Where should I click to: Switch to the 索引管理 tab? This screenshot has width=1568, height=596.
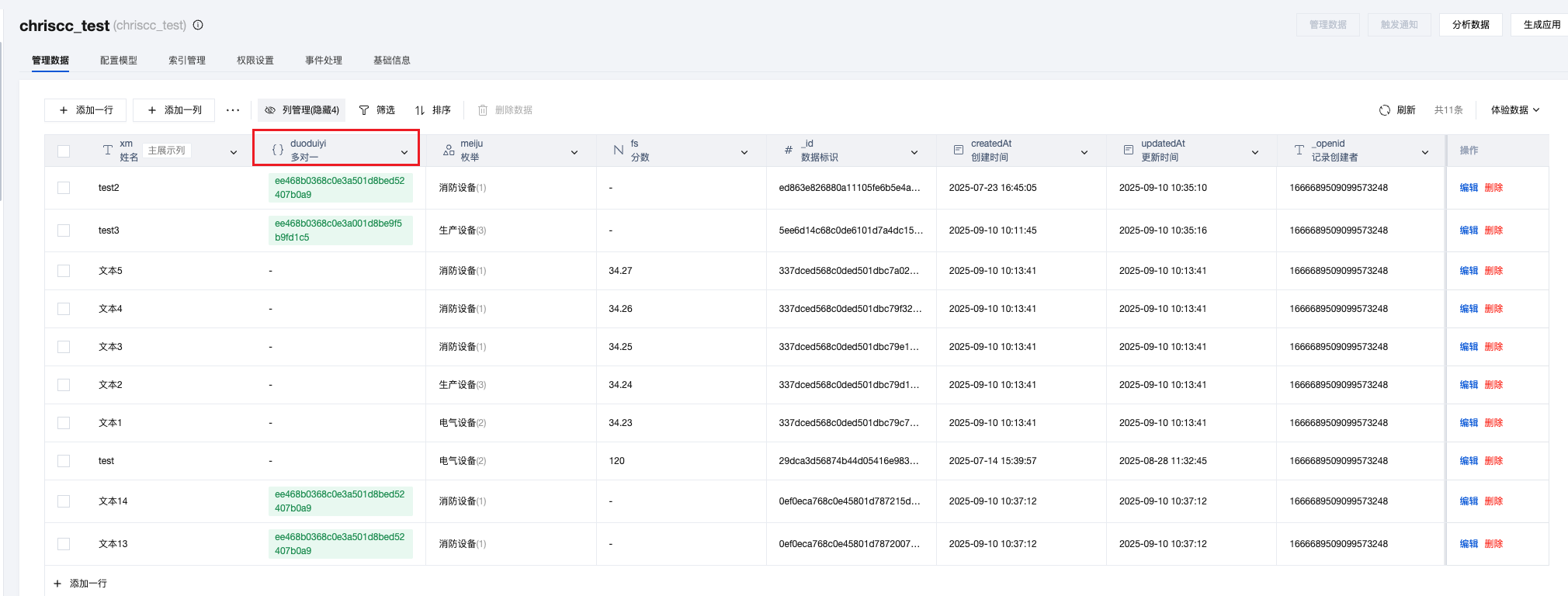tap(187, 61)
